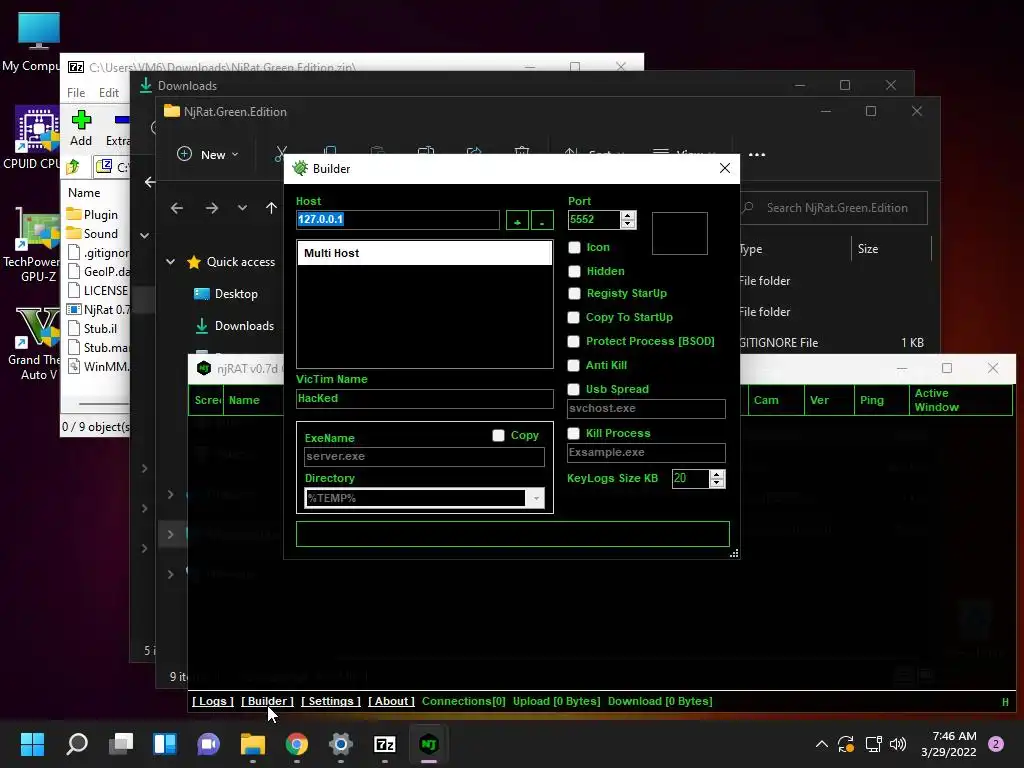Increase the Port value with up arrow

(x=628, y=215)
